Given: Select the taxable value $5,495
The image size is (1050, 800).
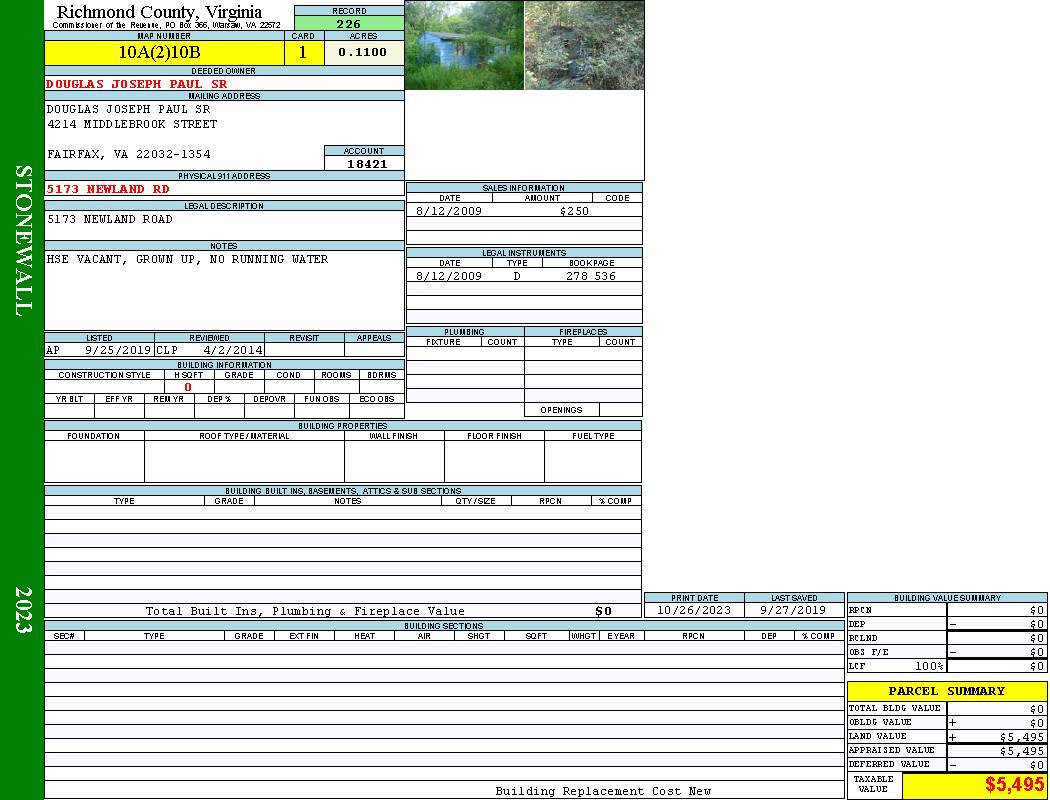Looking at the screenshot, I should coord(1014,785).
